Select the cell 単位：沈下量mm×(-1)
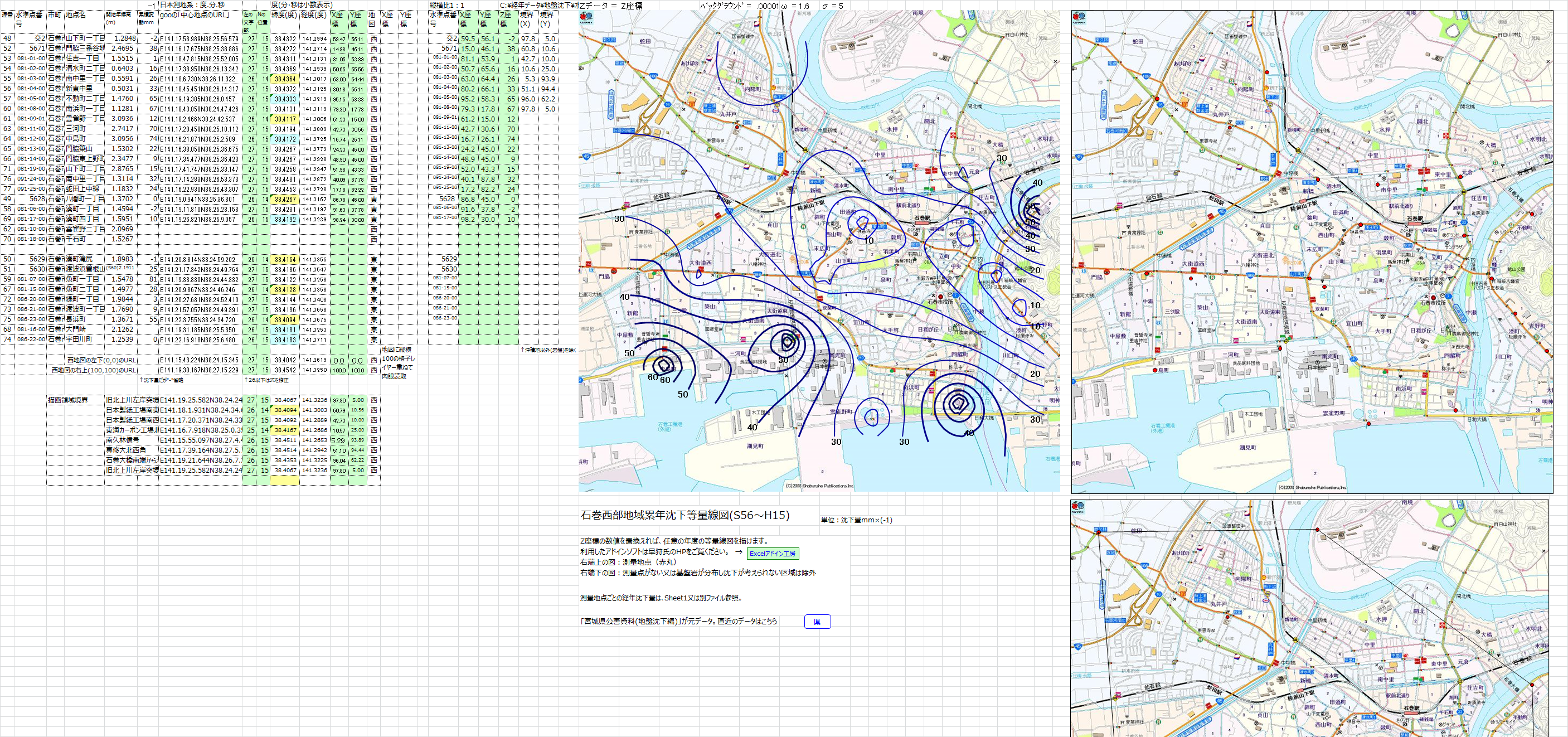1568x737 pixels. [x=856, y=520]
